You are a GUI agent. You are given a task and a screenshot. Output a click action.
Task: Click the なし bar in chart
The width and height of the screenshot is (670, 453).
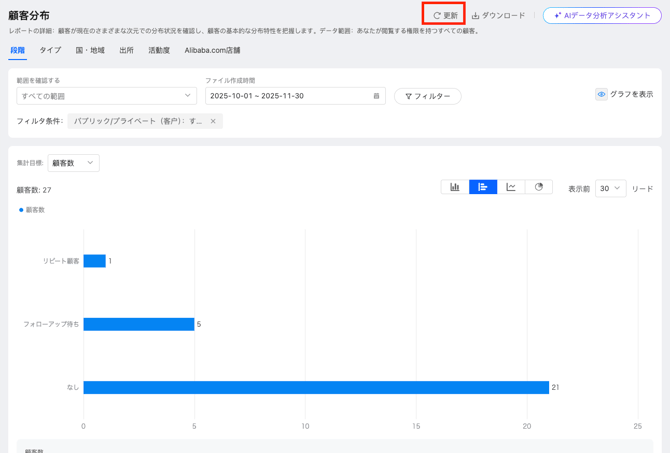click(x=316, y=387)
